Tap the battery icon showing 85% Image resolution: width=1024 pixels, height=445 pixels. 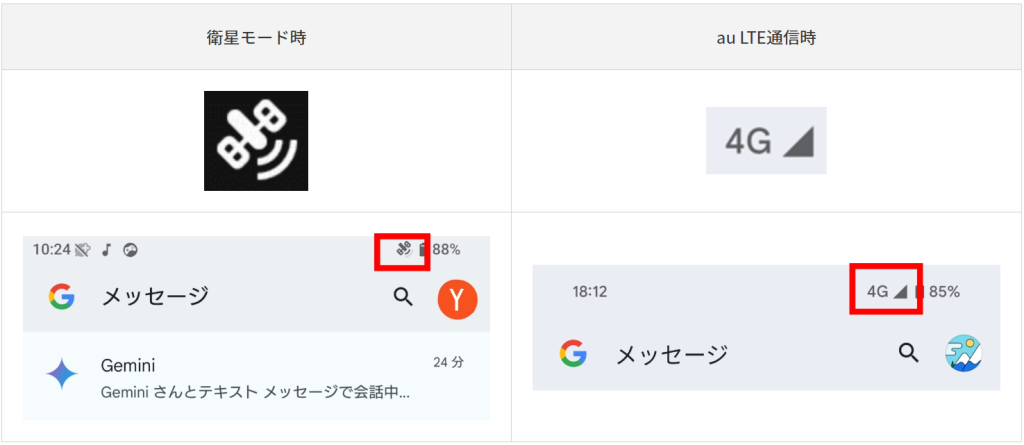(x=918, y=292)
